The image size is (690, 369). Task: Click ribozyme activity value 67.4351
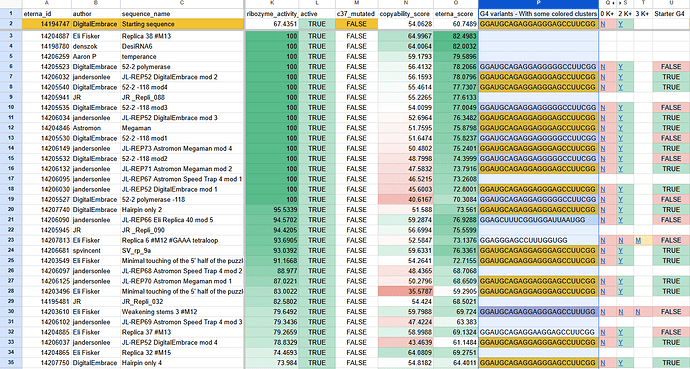click(x=272, y=24)
